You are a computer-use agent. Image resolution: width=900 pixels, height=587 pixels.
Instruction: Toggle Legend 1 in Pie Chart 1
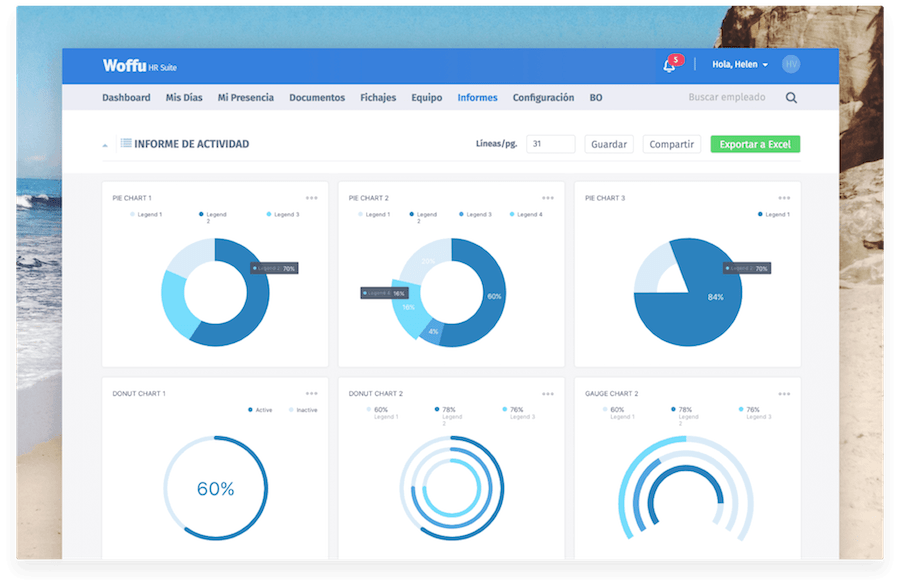coord(146,215)
